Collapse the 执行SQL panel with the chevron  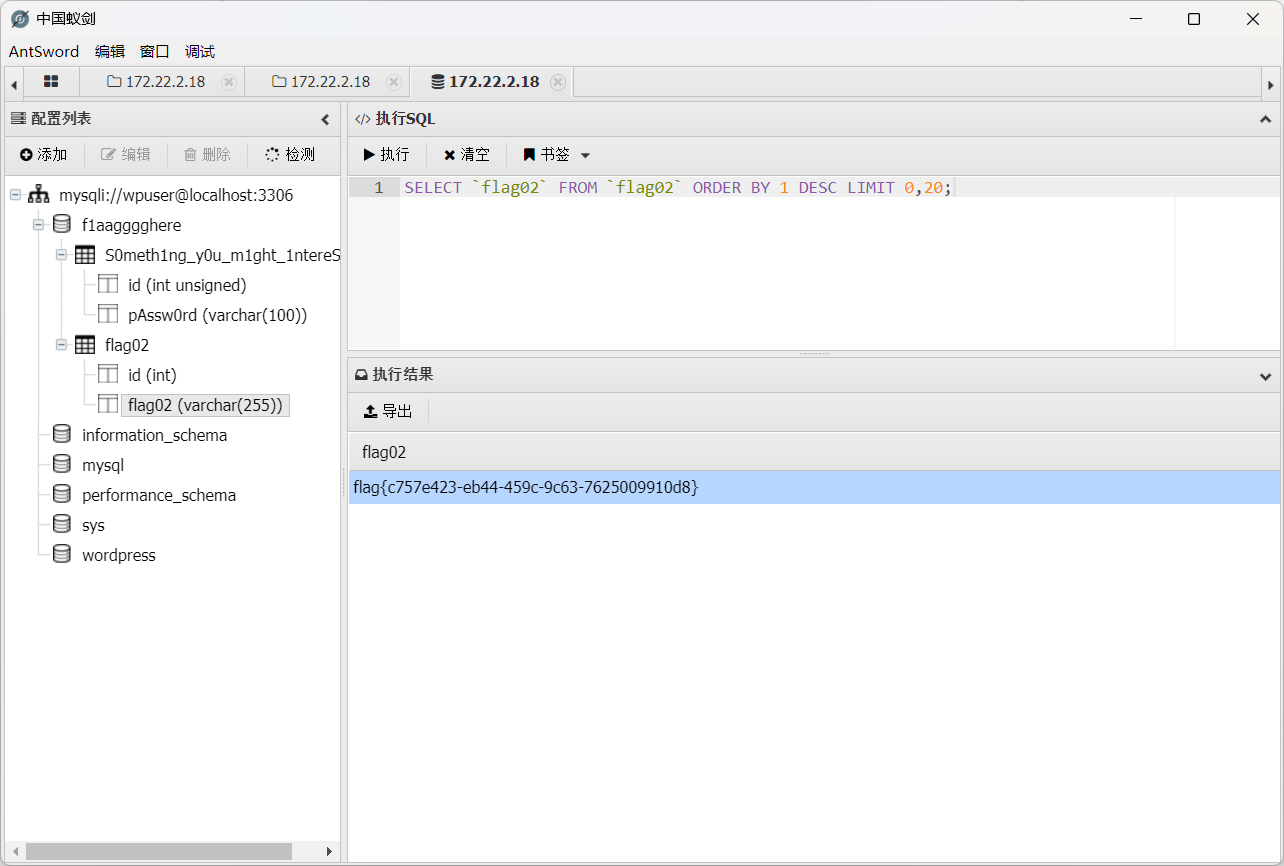(x=1266, y=119)
